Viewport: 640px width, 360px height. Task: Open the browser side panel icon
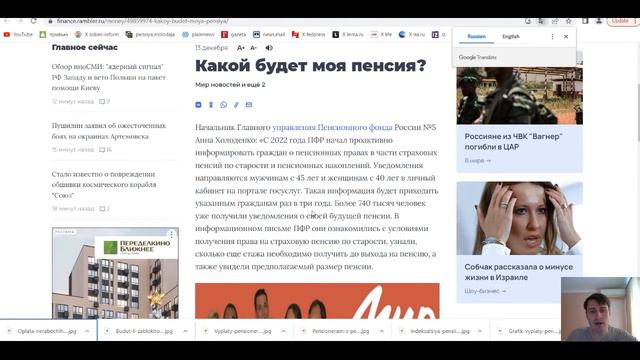[585, 21]
